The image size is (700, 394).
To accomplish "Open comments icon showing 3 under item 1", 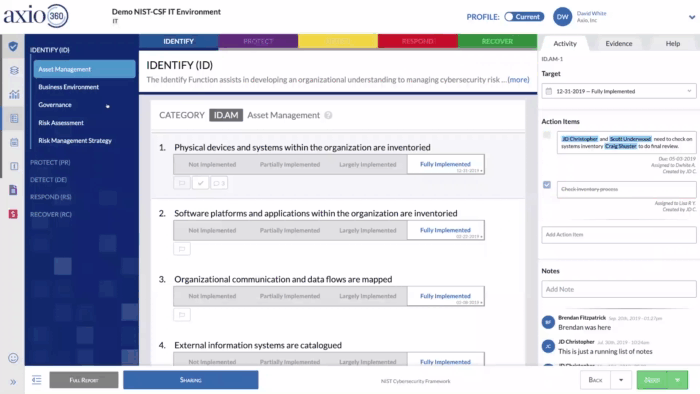I will tap(219, 183).
